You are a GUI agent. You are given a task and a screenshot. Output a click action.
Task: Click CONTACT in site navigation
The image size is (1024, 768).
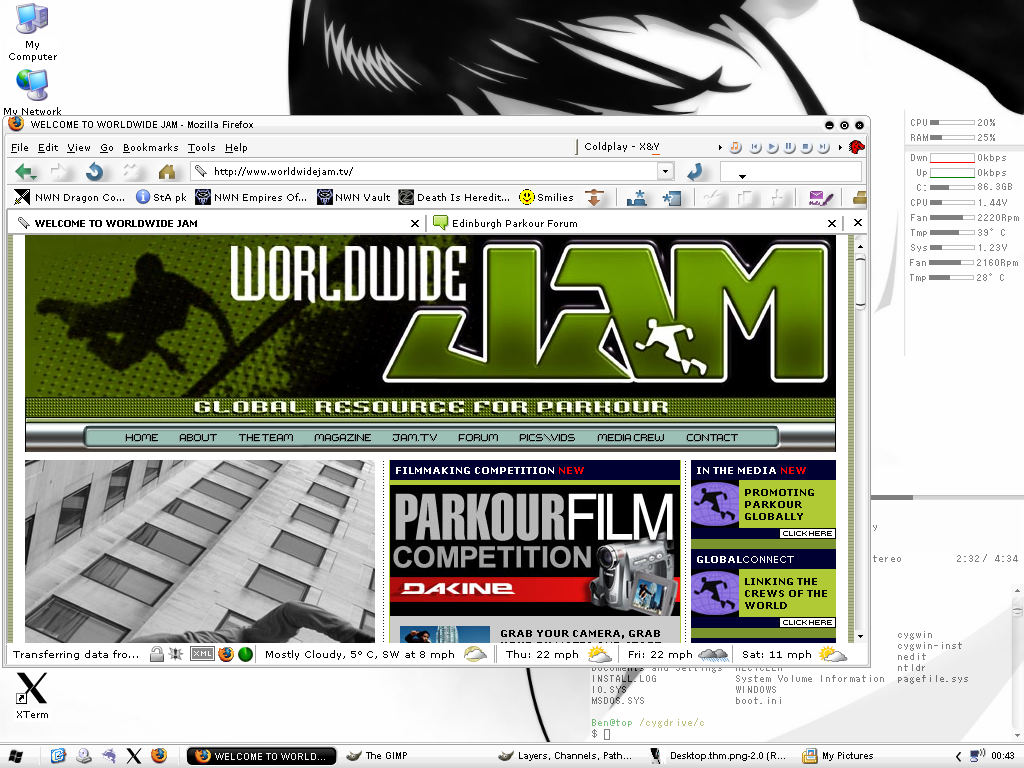tap(712, 438)
